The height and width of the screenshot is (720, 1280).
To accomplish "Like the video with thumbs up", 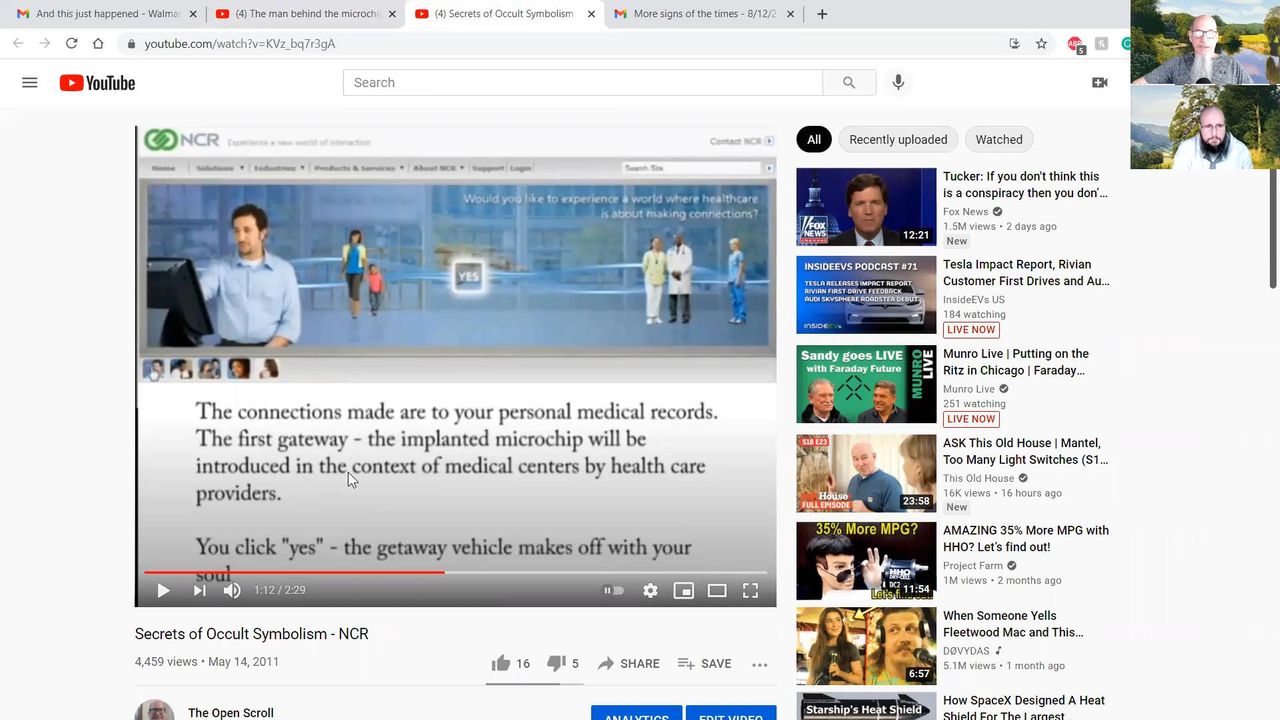I will click(x=501, y=664).
